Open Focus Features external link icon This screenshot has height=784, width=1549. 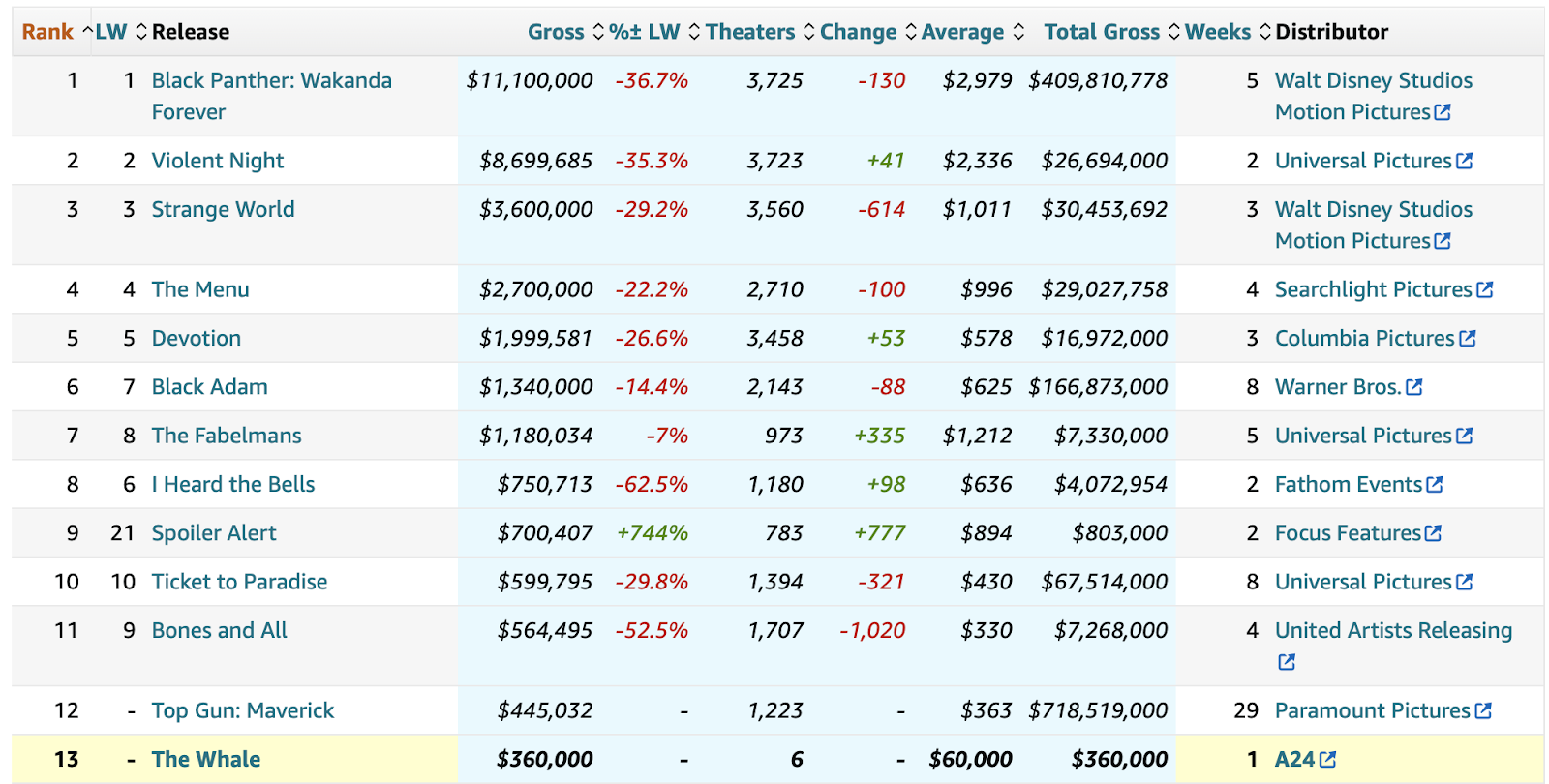pyautogui.click(x=1434, y=533)
